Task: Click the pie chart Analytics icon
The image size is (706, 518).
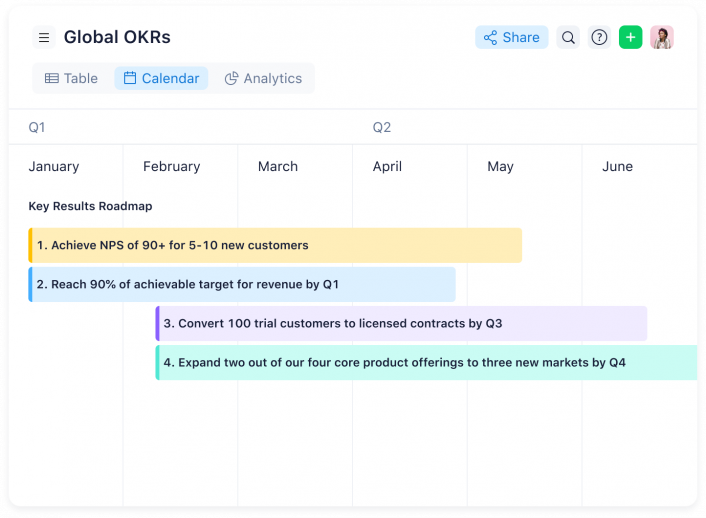Action: (231, 78)
